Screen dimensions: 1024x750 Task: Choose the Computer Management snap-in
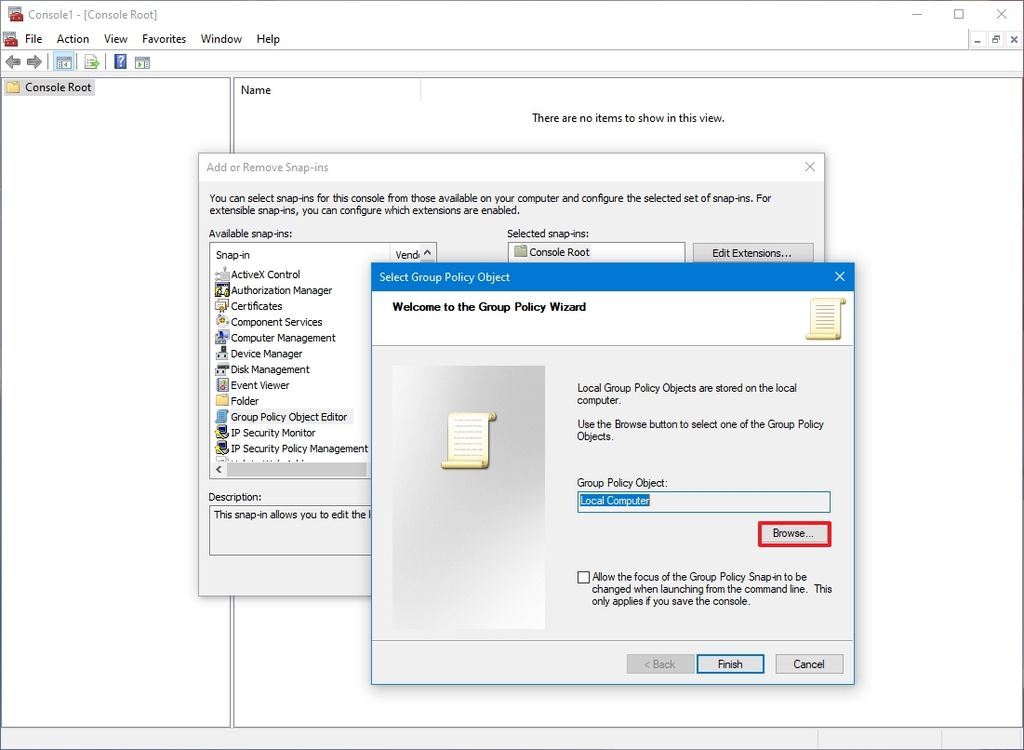[x=279, y=337]
